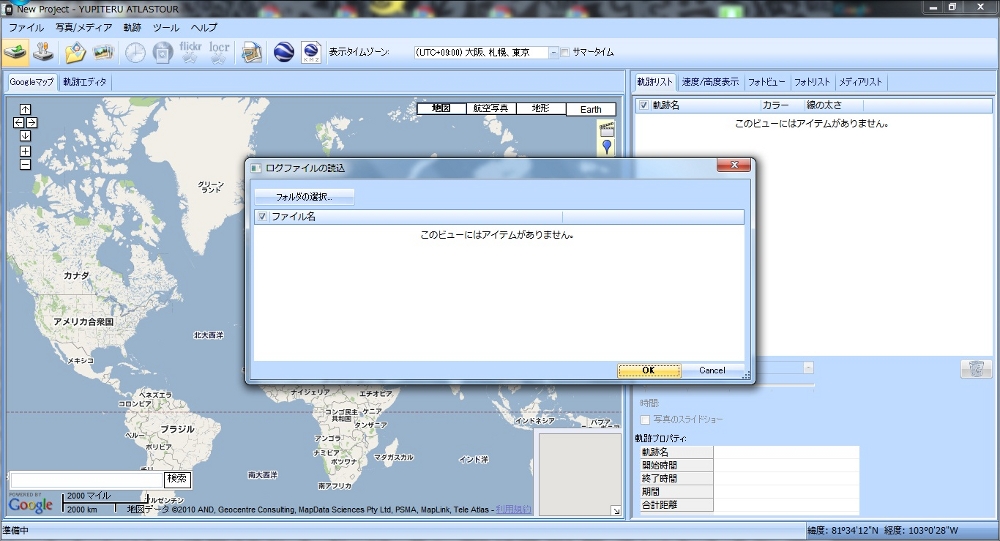Toggle the ファイル名 header checkbox in dialog

tap(262, 216)
